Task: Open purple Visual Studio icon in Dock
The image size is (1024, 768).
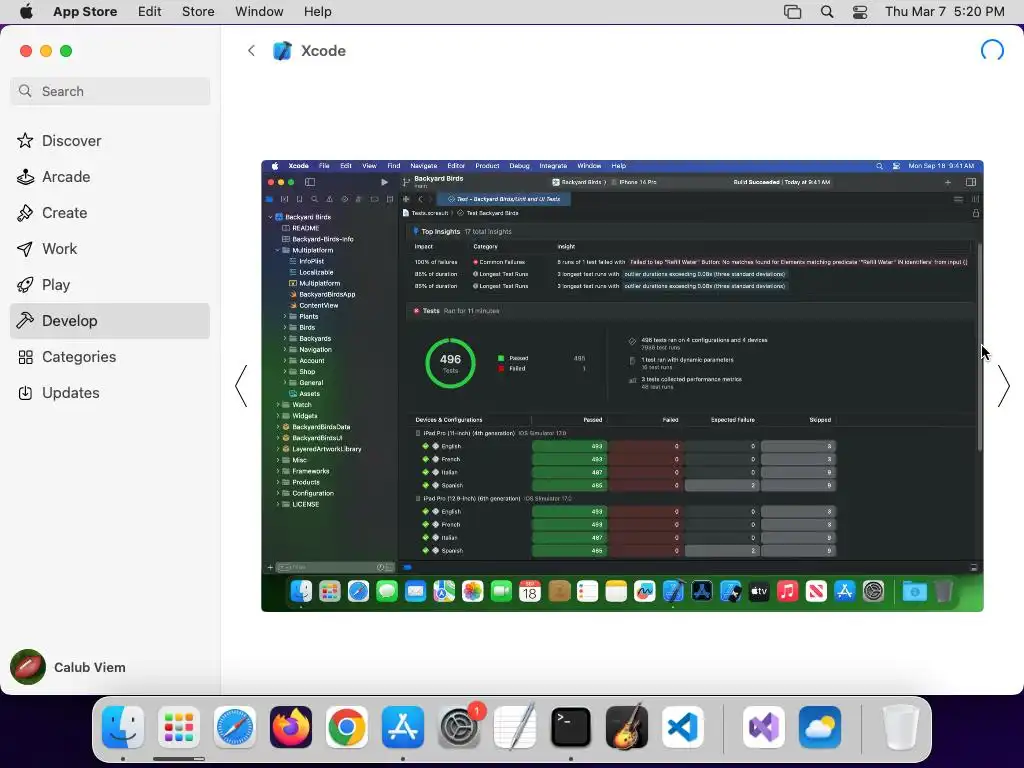Action: [764, 727]
